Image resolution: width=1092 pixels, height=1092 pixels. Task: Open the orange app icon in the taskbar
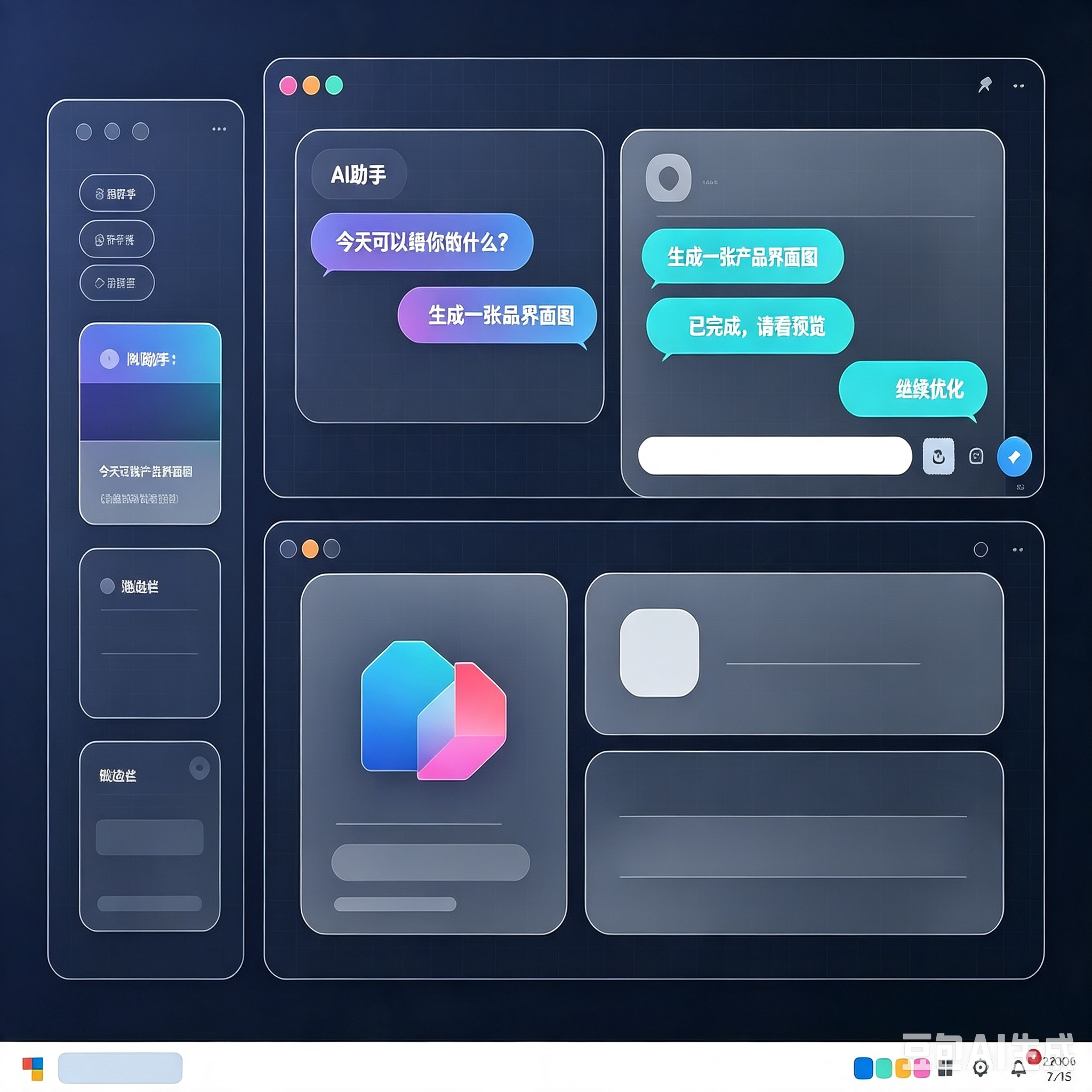coord(903,1068)
